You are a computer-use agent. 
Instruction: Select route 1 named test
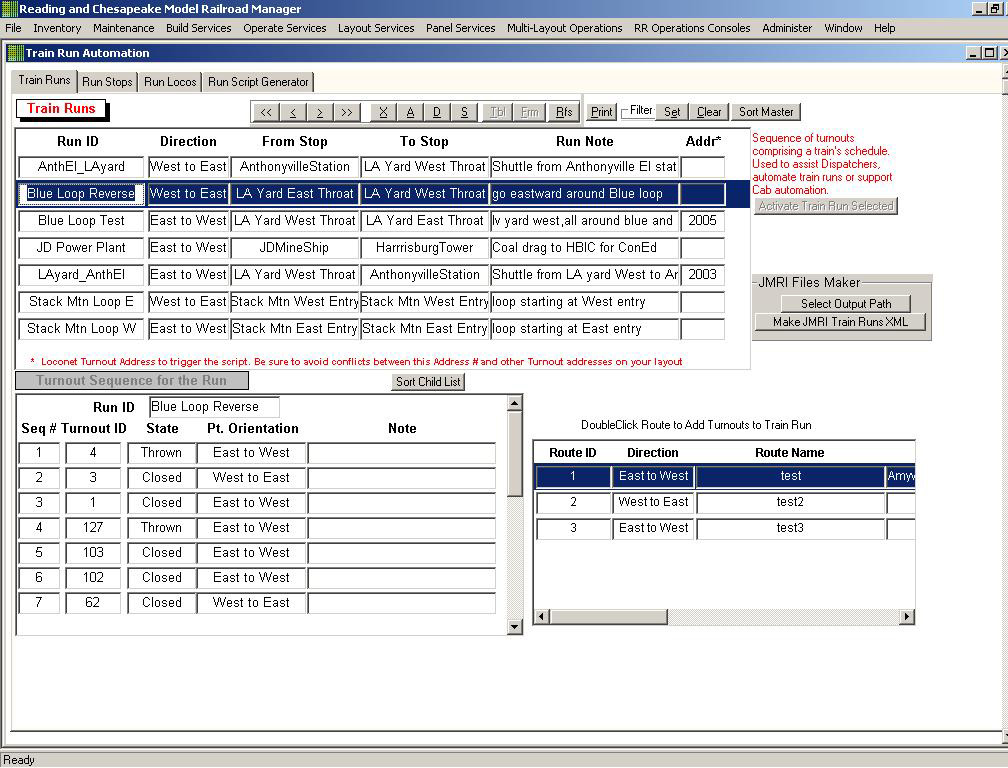pyautogui.click(x=790, y=476)
